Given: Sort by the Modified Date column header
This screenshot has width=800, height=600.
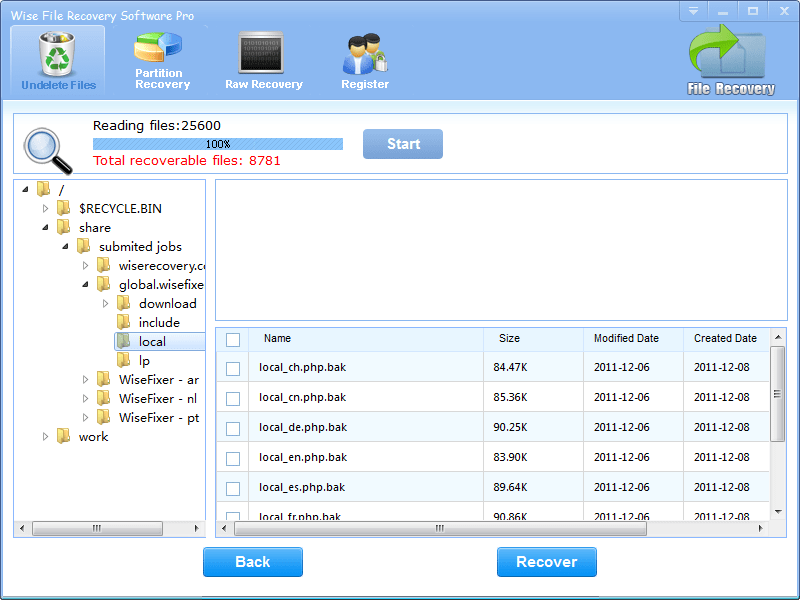Looking at the screenshot, I should coord(633,339).
